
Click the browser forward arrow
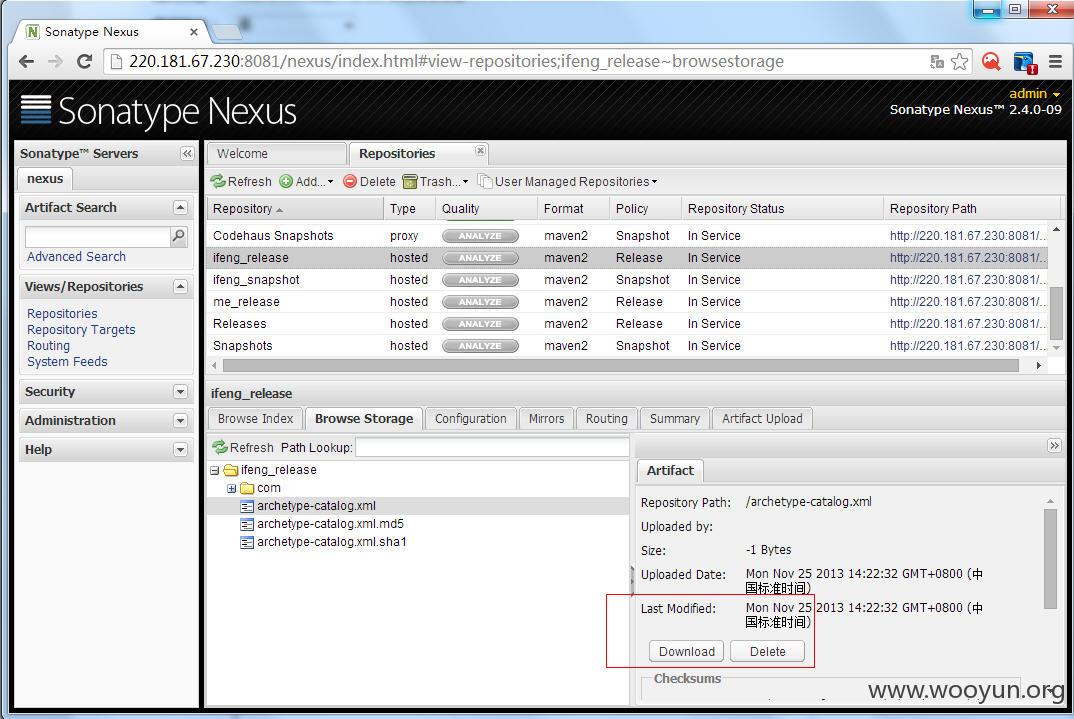pyautogui.click(x=55, y=62)
